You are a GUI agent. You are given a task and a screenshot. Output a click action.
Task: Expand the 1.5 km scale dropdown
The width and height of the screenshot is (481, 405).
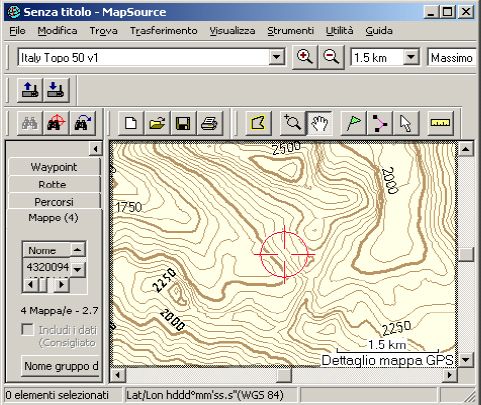411,57
